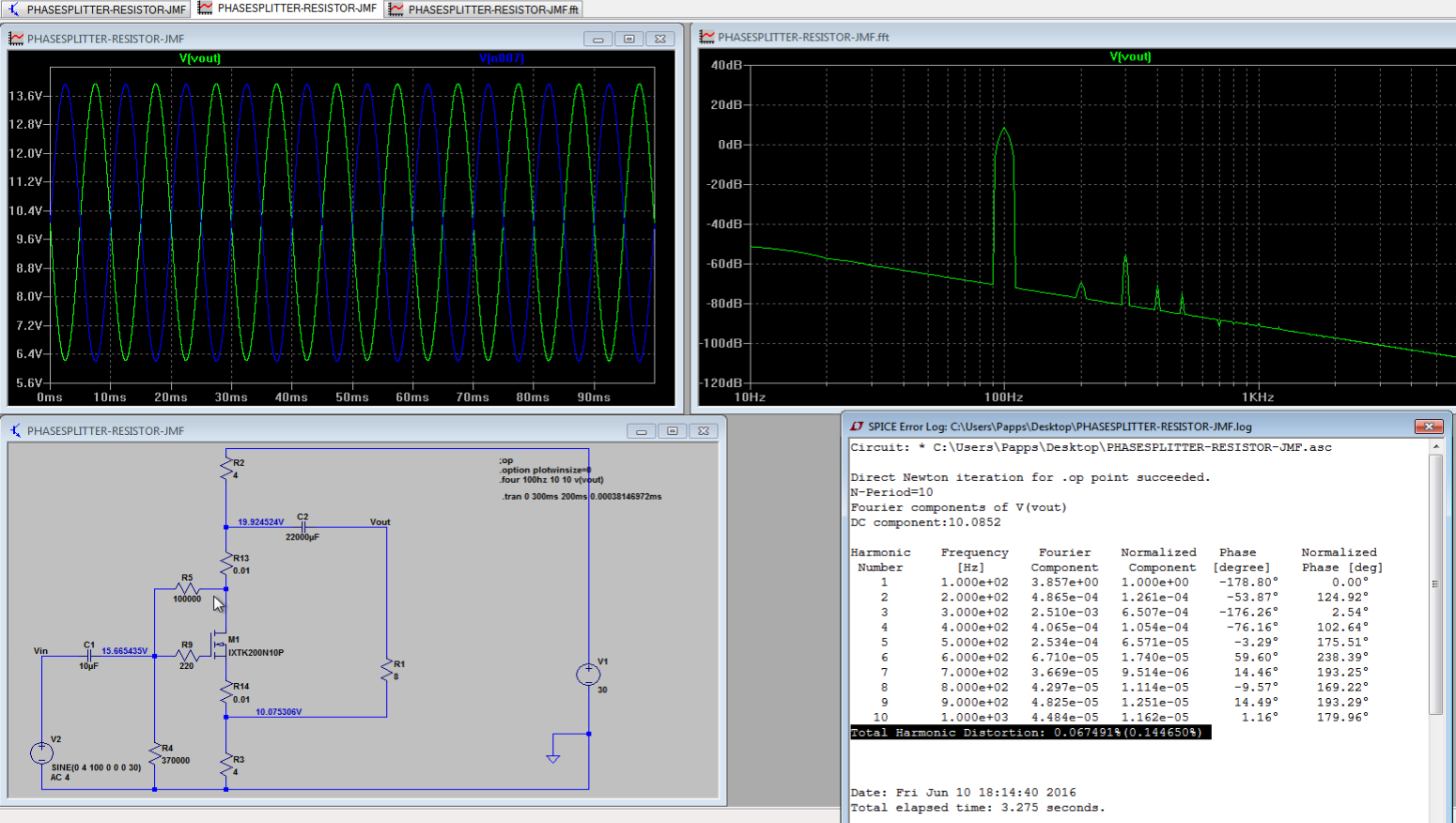1456x823 pixels.
Task: Click the 50ms time axis label
Action: click(352, 397)
